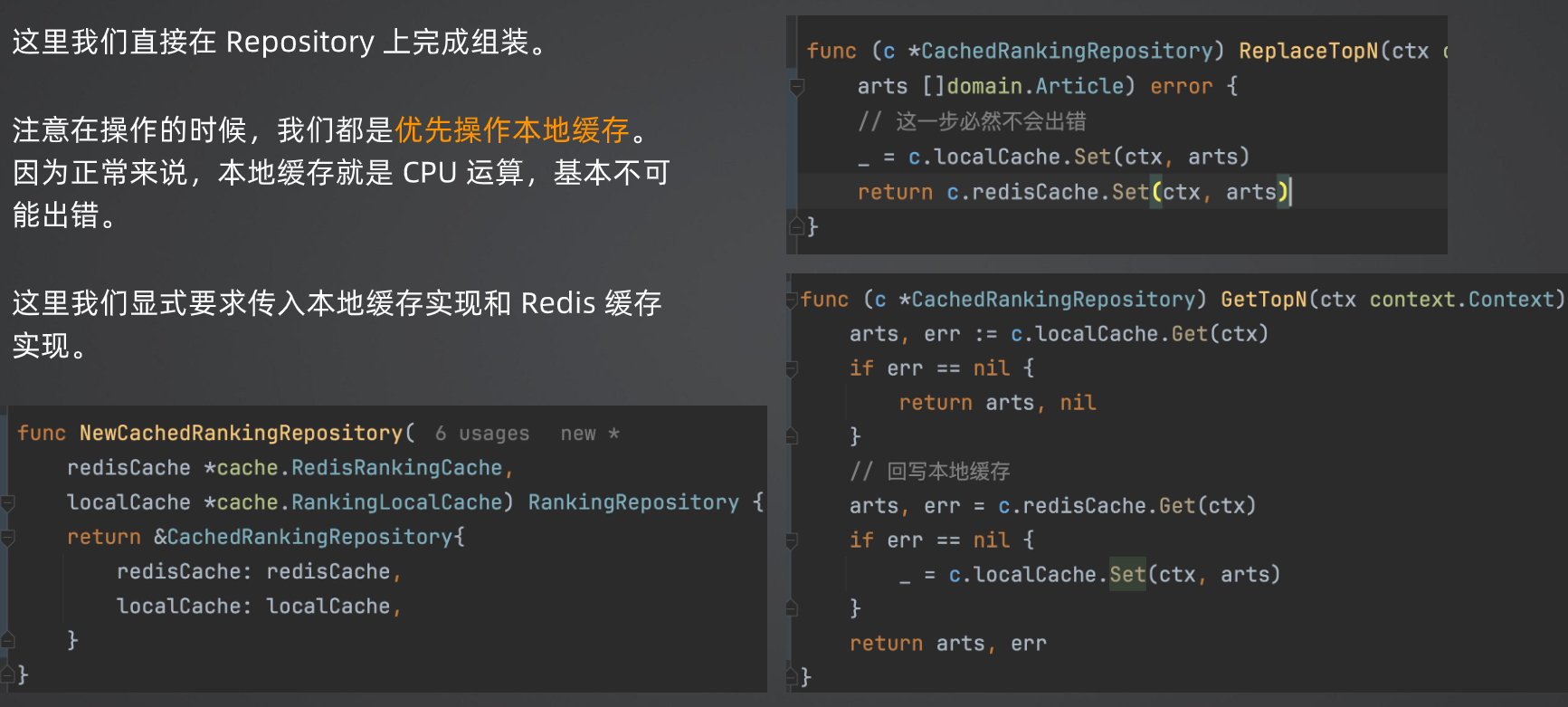Click the highlighted Set call in localCache.Set
The height and width of the screenshot is (707, 1568).
pos(1127,575)
